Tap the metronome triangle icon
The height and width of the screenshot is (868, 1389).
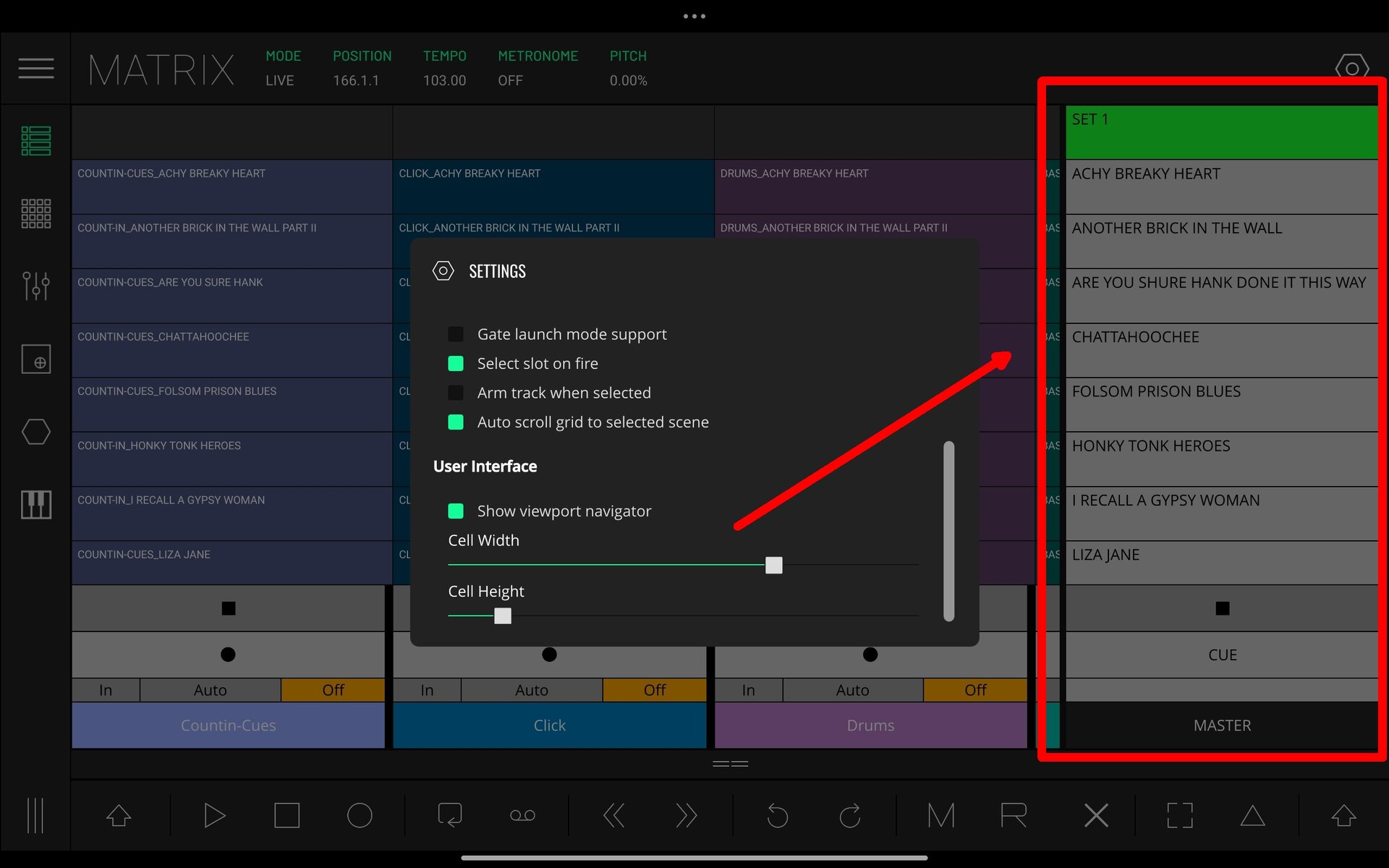point(1252,816)
